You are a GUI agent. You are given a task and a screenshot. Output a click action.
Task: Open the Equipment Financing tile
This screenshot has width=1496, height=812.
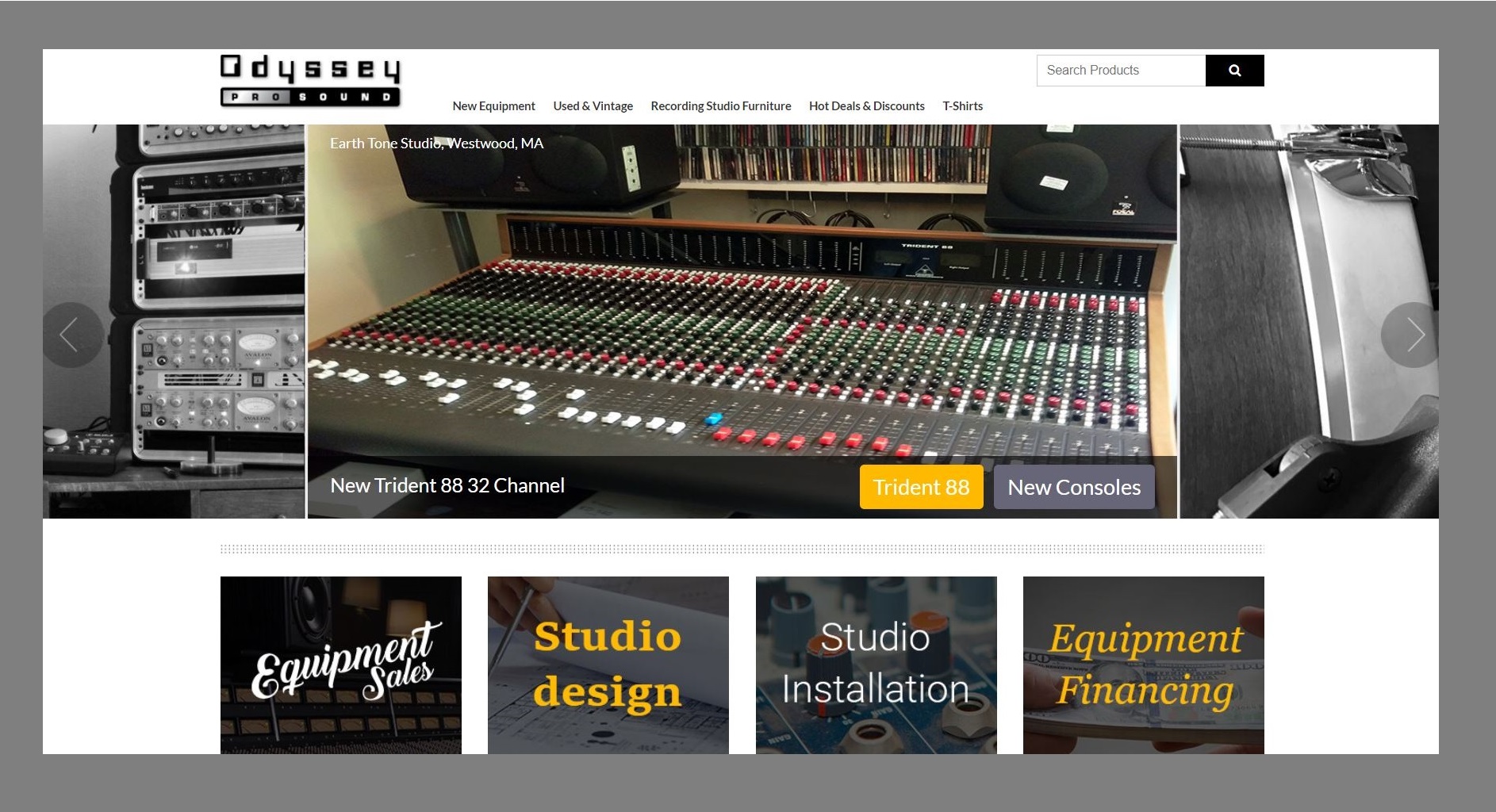coord(1144,665)
